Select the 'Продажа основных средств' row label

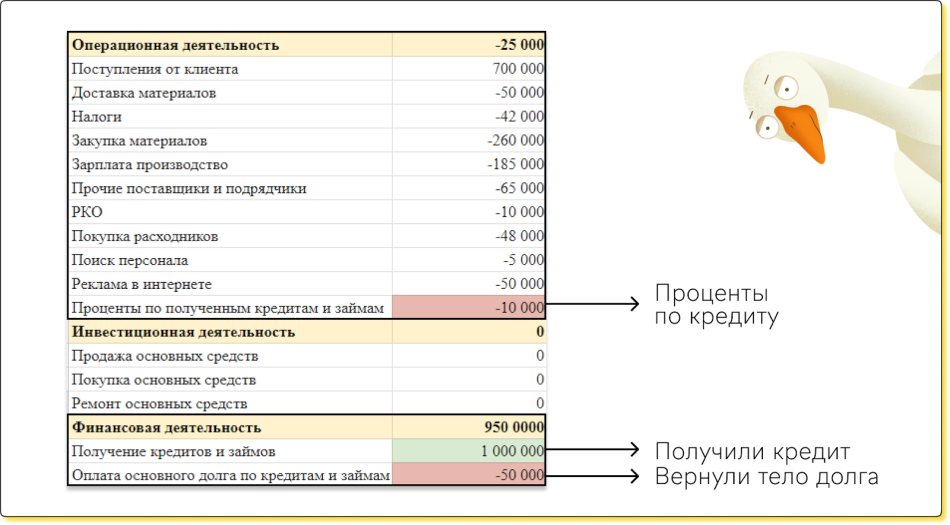165,356
